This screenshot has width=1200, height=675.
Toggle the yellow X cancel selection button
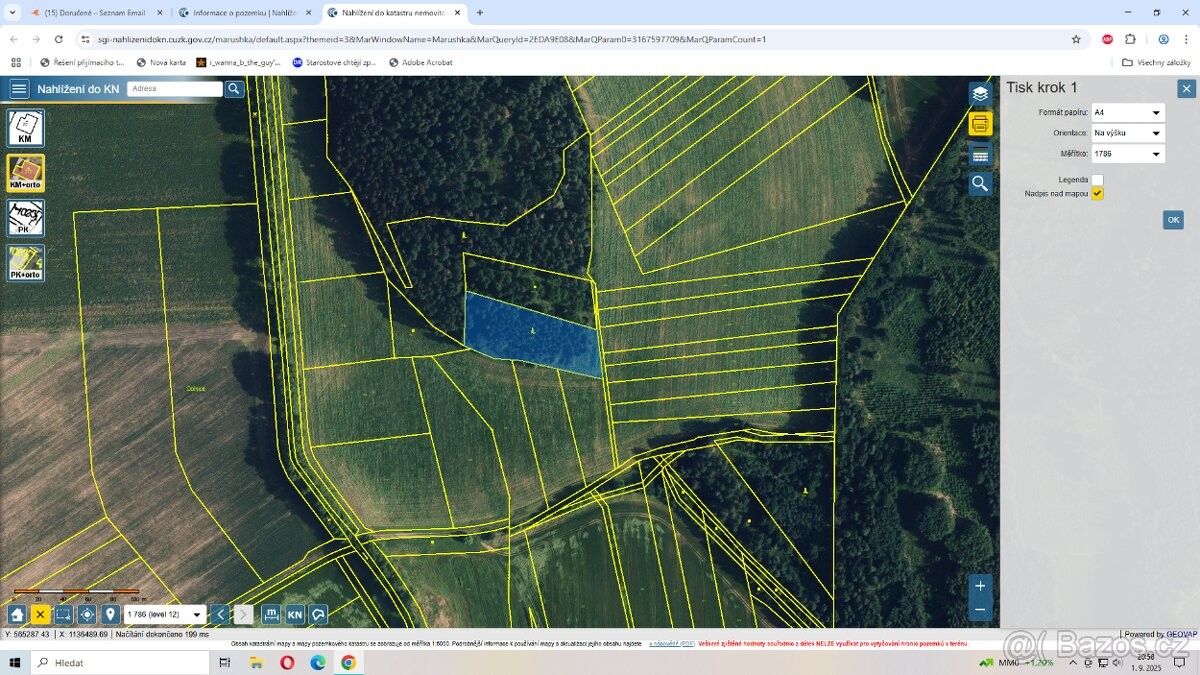[x=40, y=614]
